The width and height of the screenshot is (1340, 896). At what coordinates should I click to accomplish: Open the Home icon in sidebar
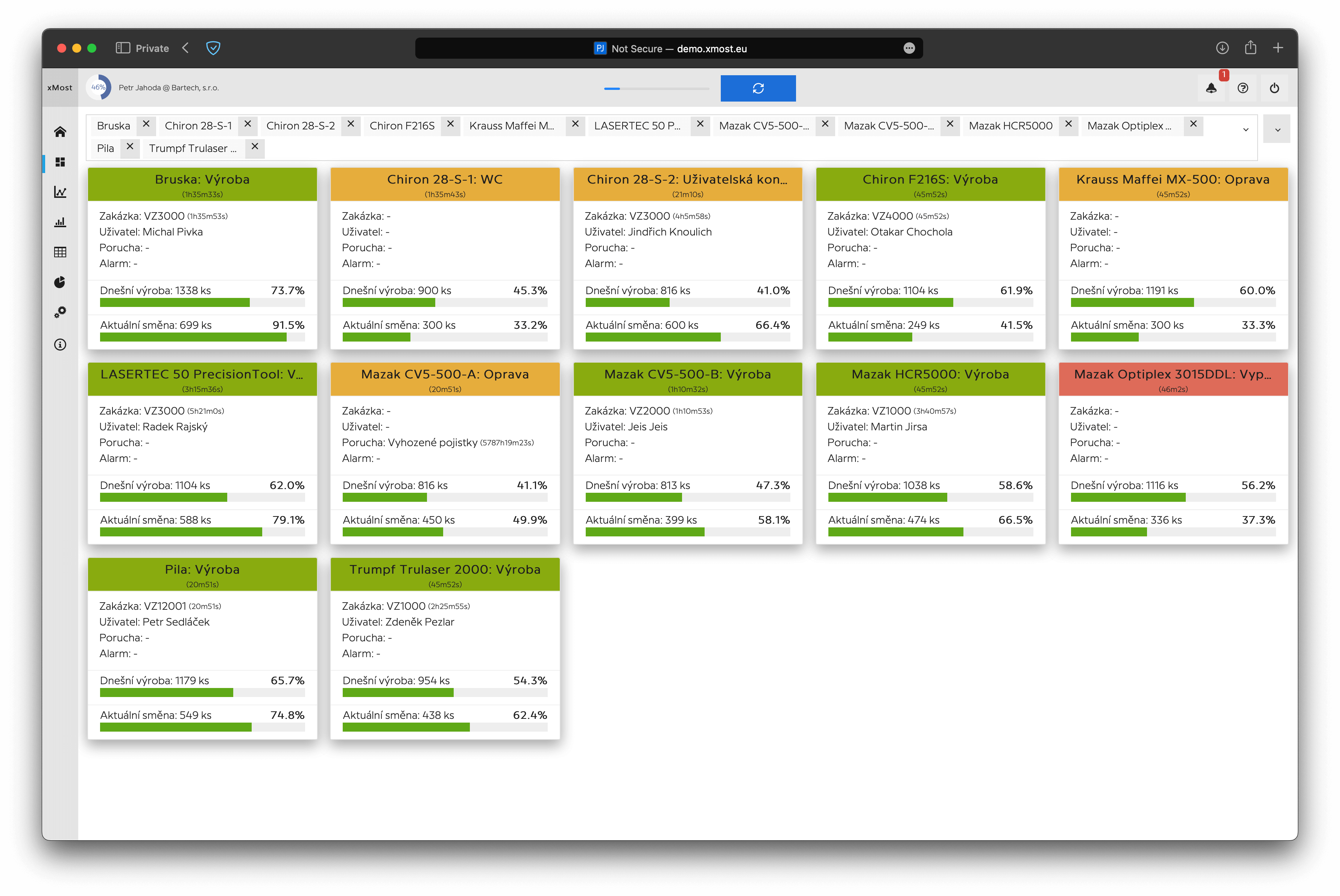tap(60, 132)
